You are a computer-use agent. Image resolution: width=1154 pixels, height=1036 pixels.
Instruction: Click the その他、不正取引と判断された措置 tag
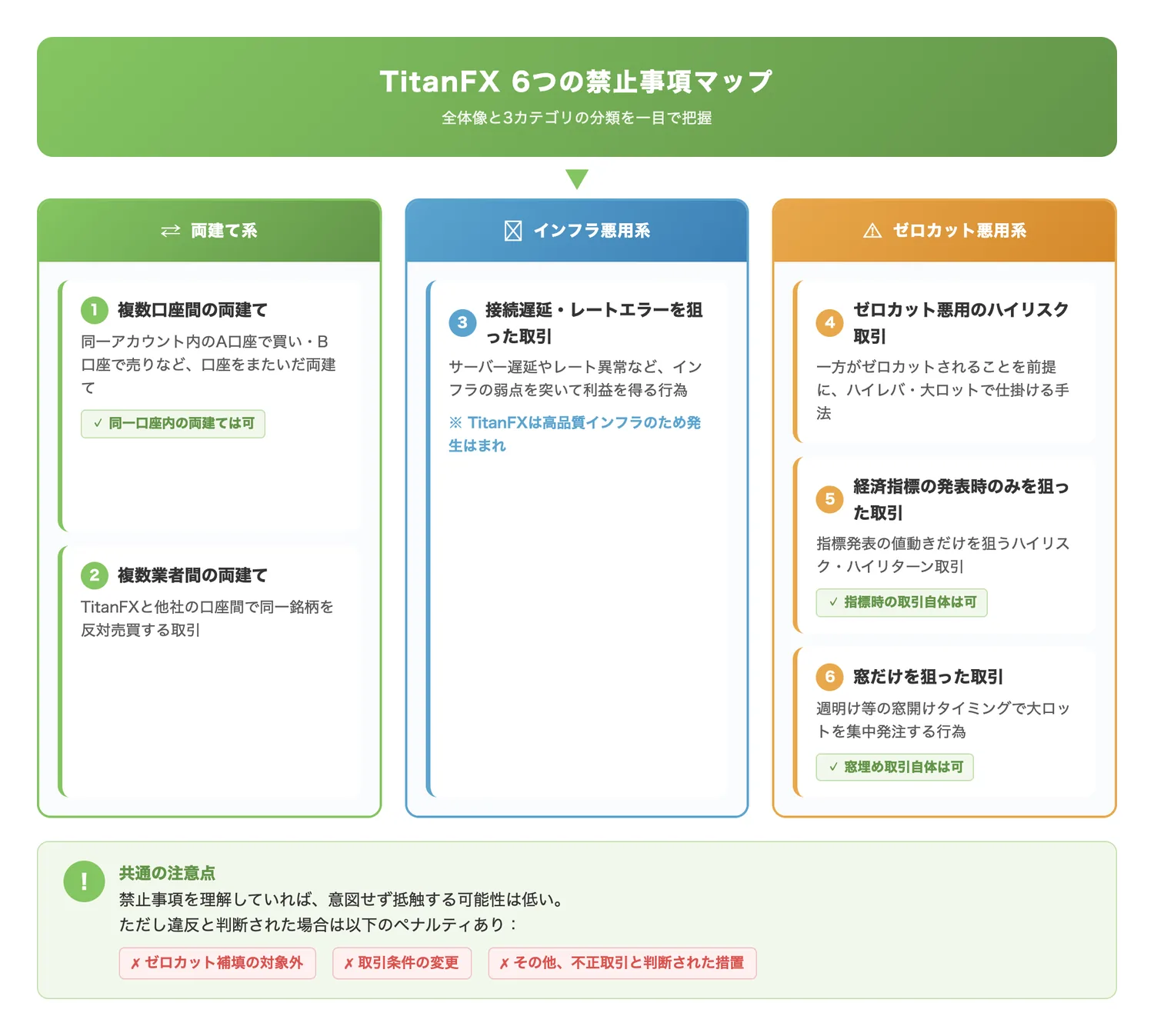click(622, 963)
